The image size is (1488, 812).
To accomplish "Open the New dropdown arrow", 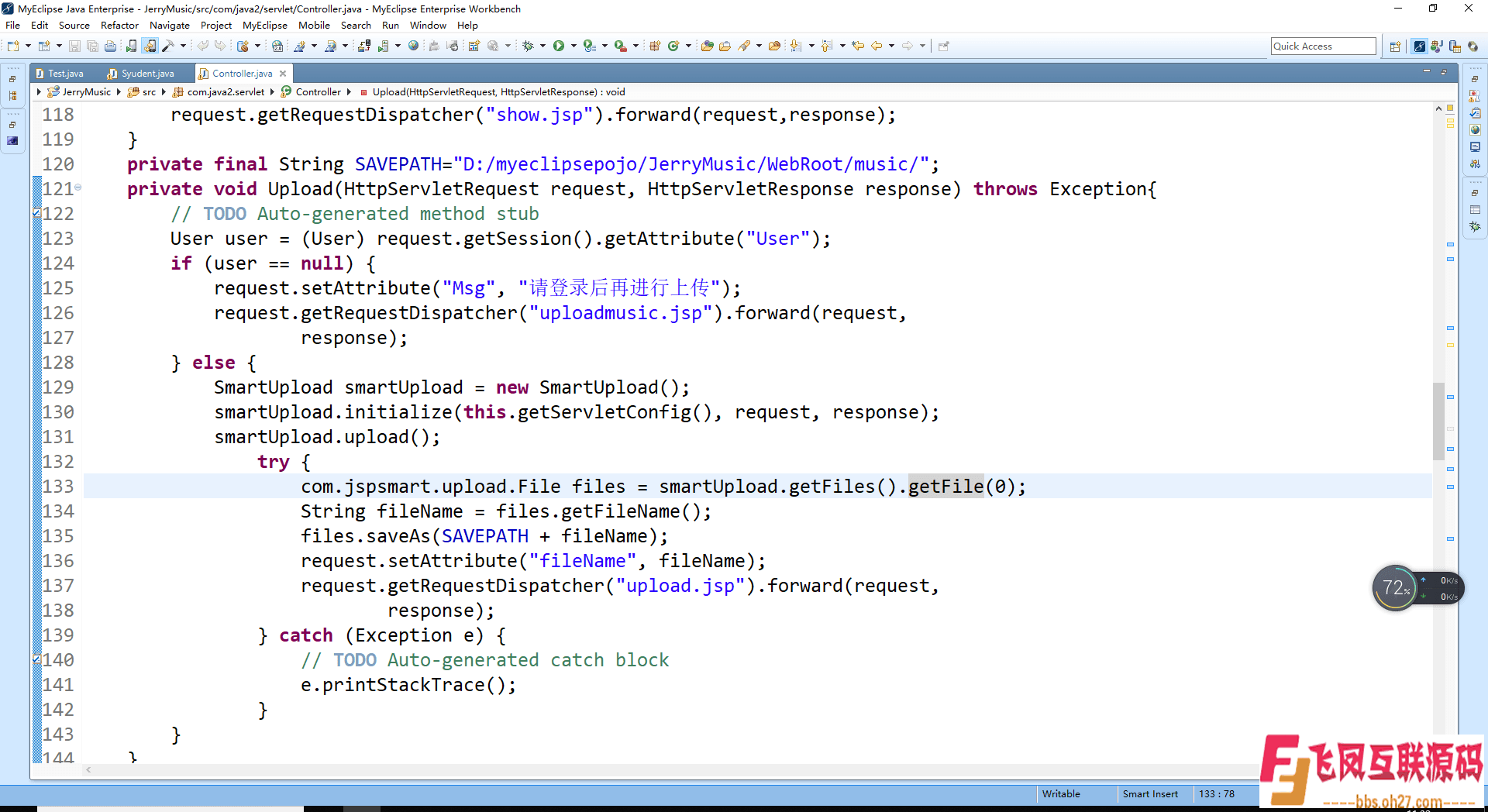I will [x=28, y=46].
